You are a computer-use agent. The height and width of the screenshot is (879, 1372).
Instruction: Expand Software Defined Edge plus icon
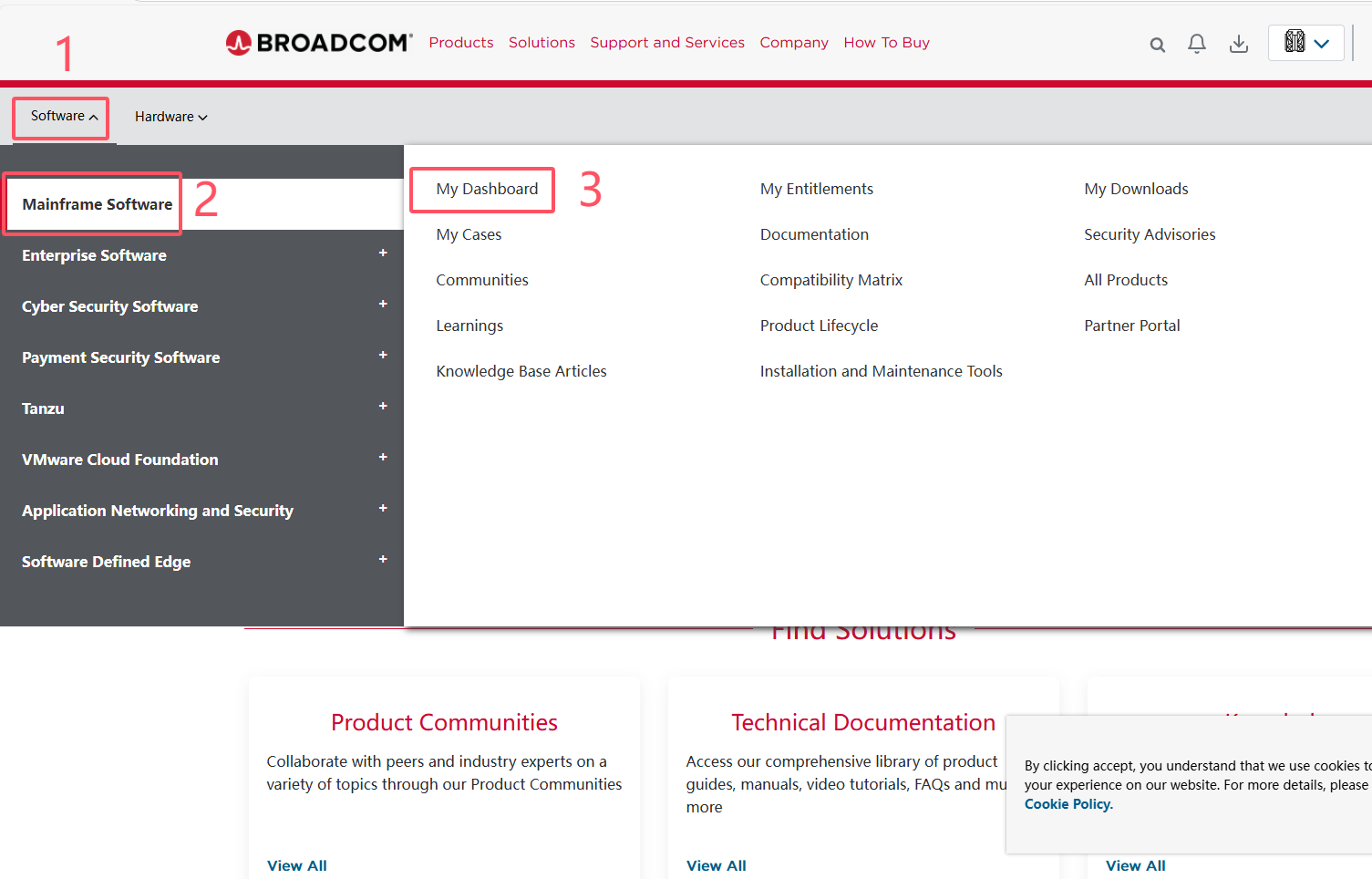383,559
